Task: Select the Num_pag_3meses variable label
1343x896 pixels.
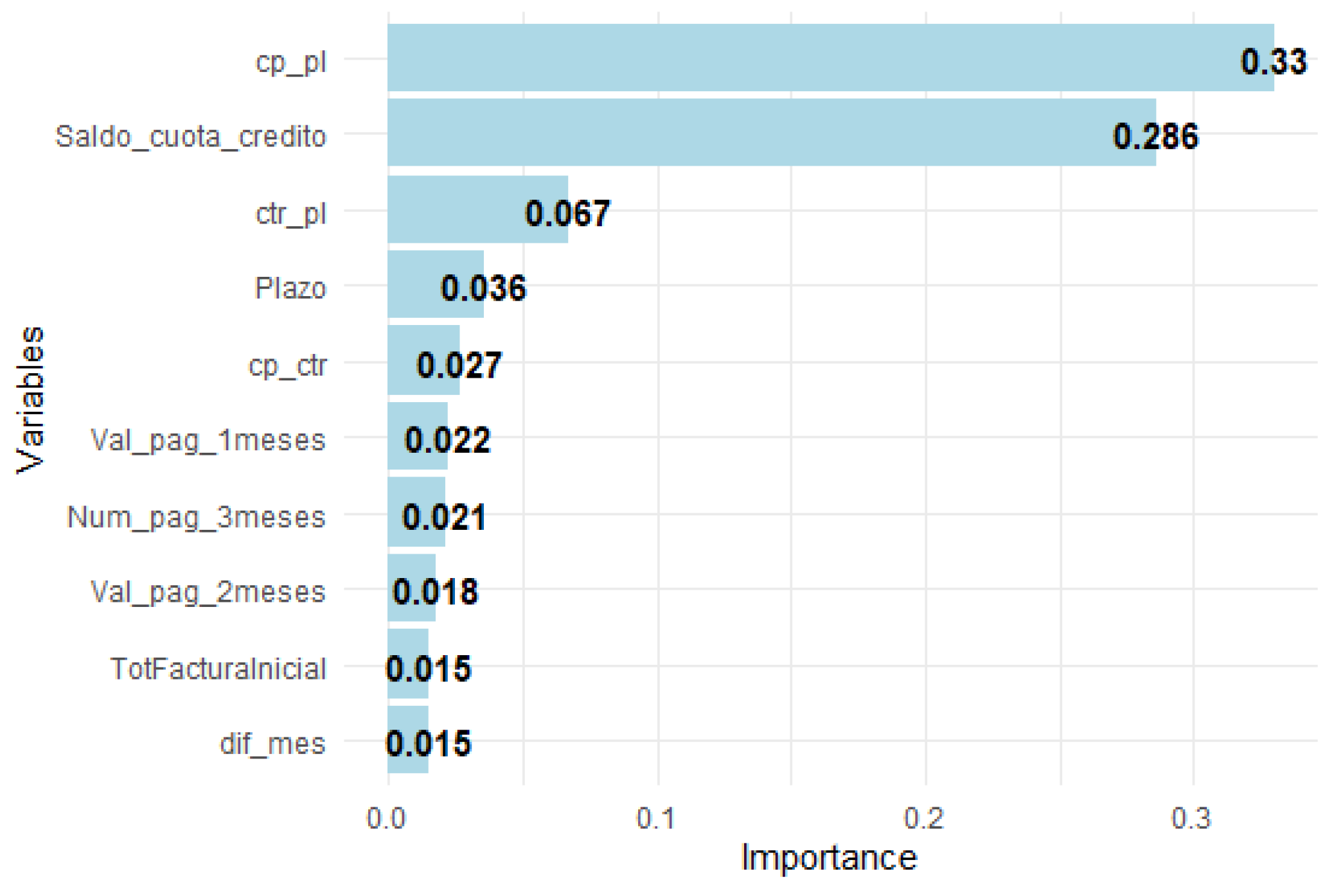Action: [196, 517]
